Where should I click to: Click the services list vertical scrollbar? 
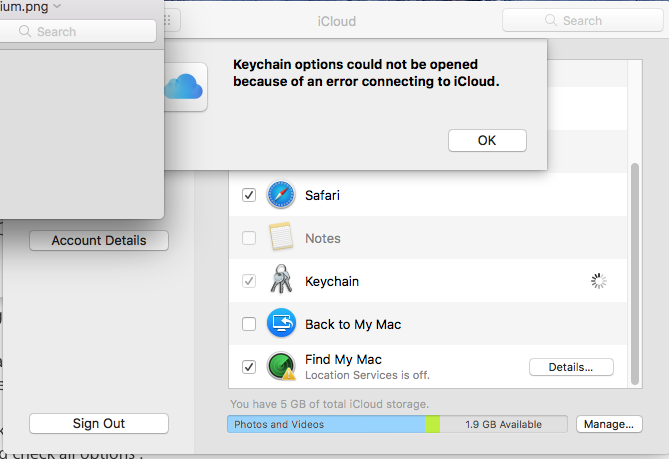(x=635, y=274)
